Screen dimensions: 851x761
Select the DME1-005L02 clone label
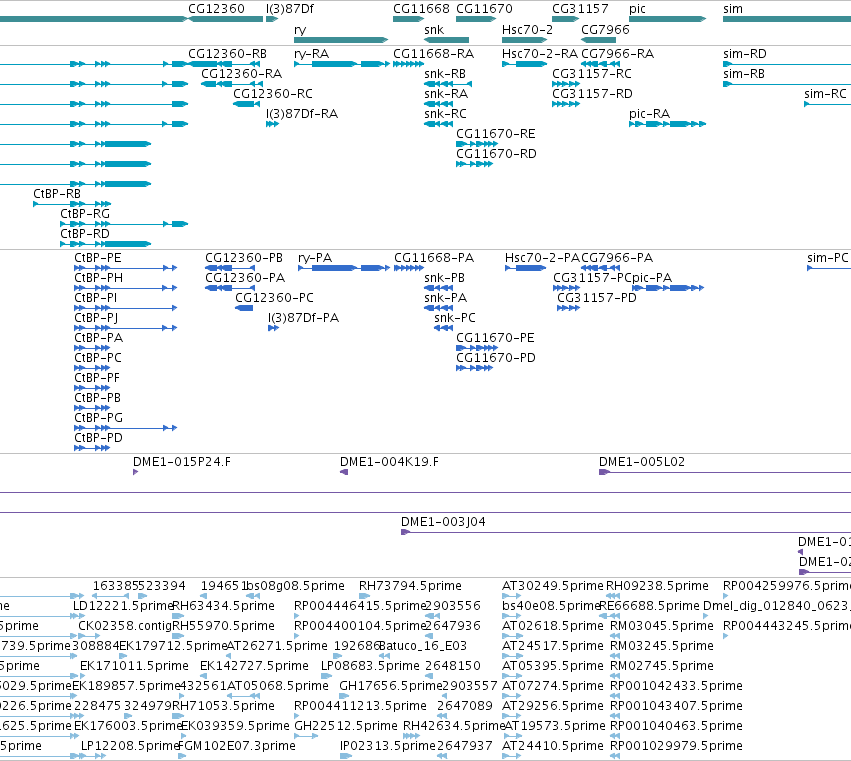pyautogui.click(x=642, y=462)
